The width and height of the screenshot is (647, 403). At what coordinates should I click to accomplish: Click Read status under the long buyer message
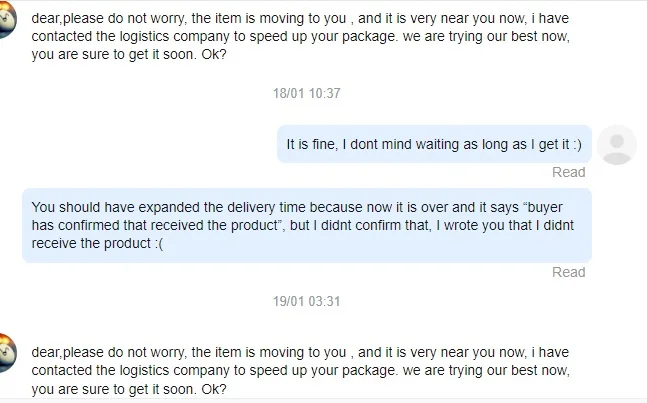click(x=568, y=272)
